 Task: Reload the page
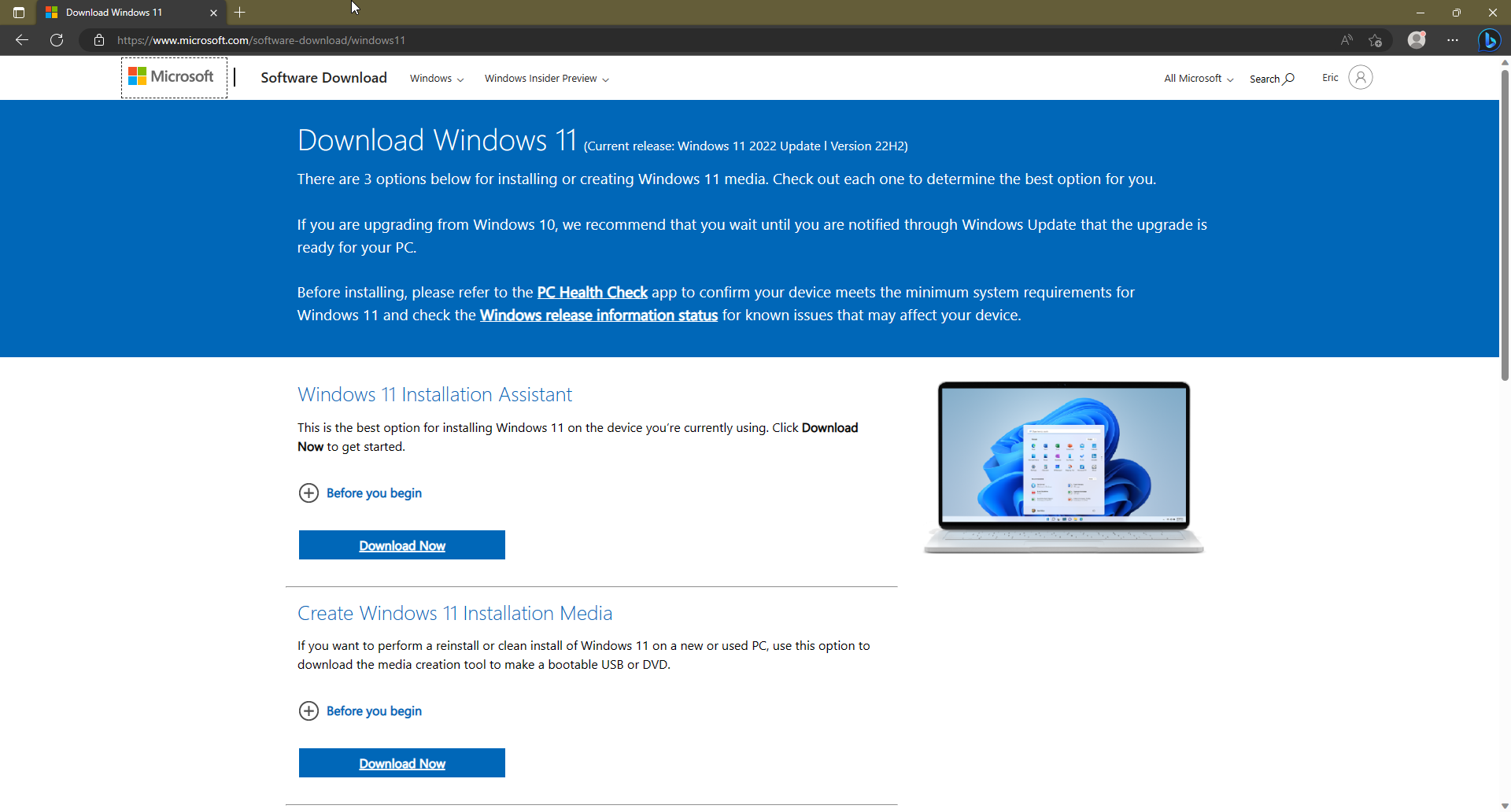point(56,40)
